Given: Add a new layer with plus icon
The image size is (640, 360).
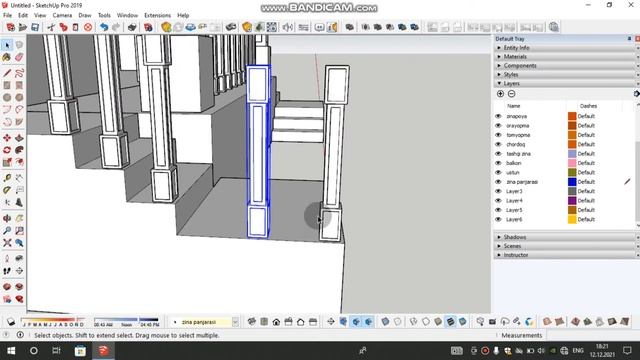Looking at the screenshot, I should point(500,94).
